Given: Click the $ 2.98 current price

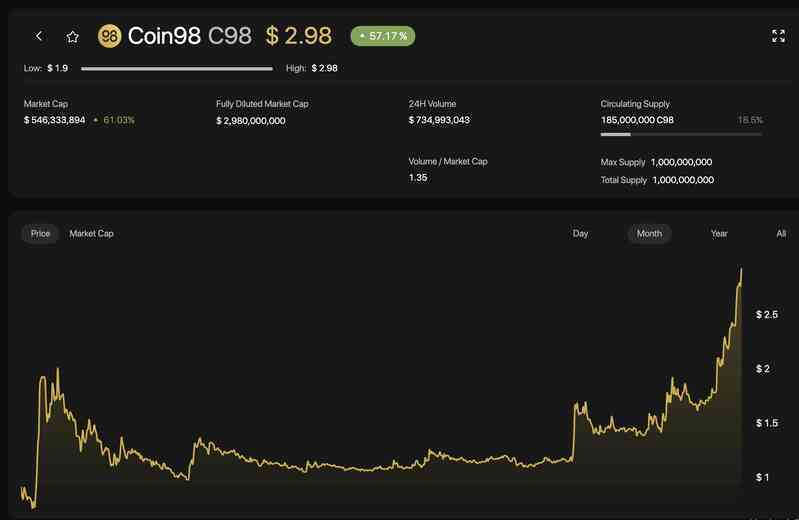Looking at the screenshot, I should (x=299, y=36).
